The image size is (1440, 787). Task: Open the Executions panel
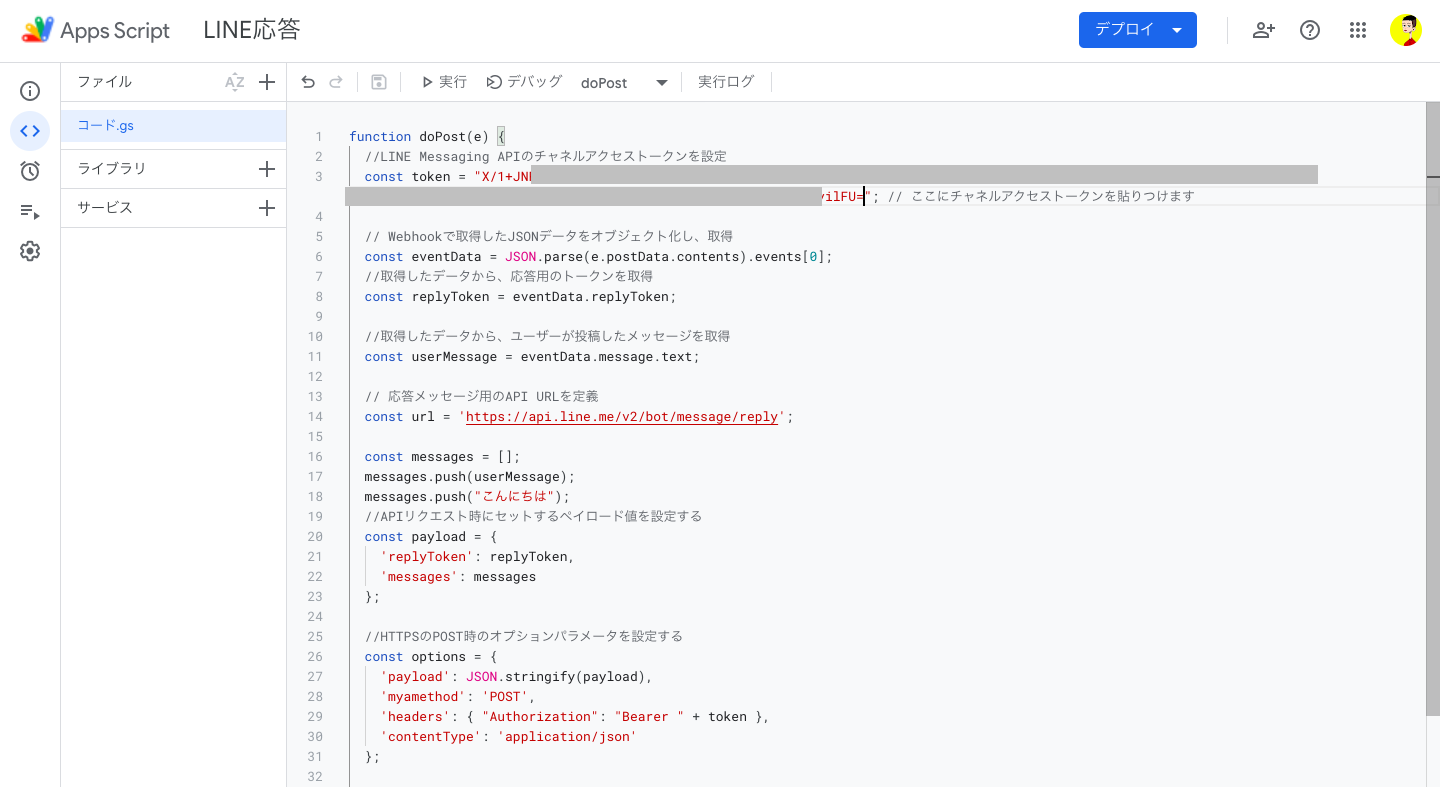[29, 211]
